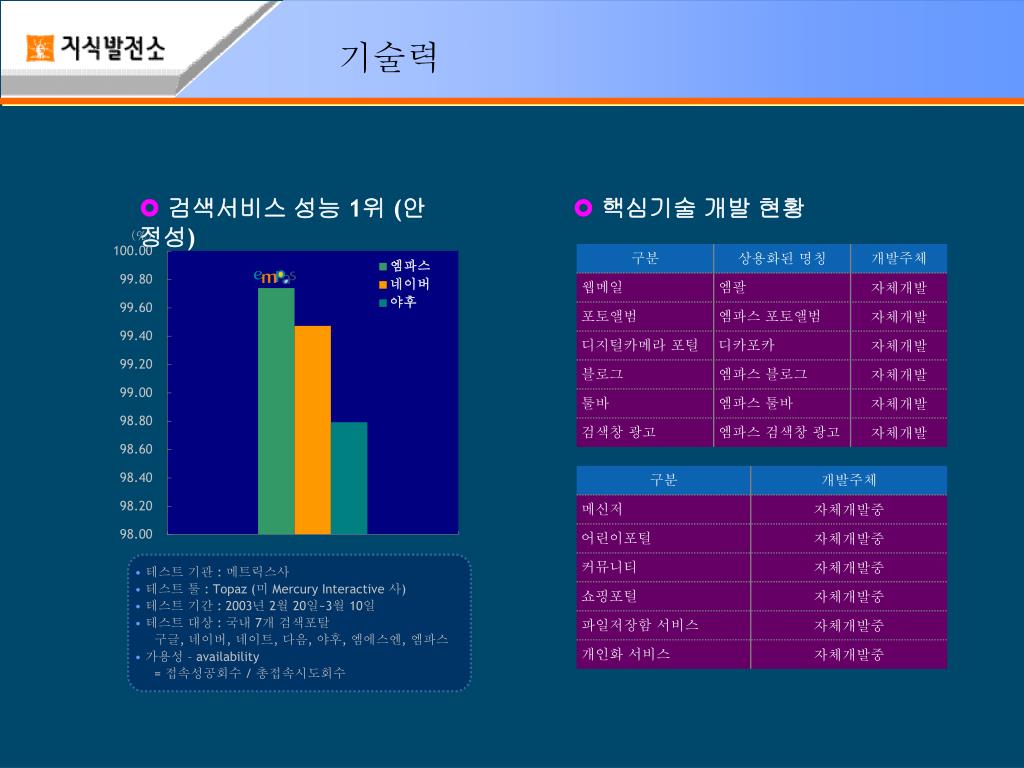Image resolution: width=1024 pixels, height=768 pixels.
Task: Click the 가용성 - availability line
Action: [202, 656]
